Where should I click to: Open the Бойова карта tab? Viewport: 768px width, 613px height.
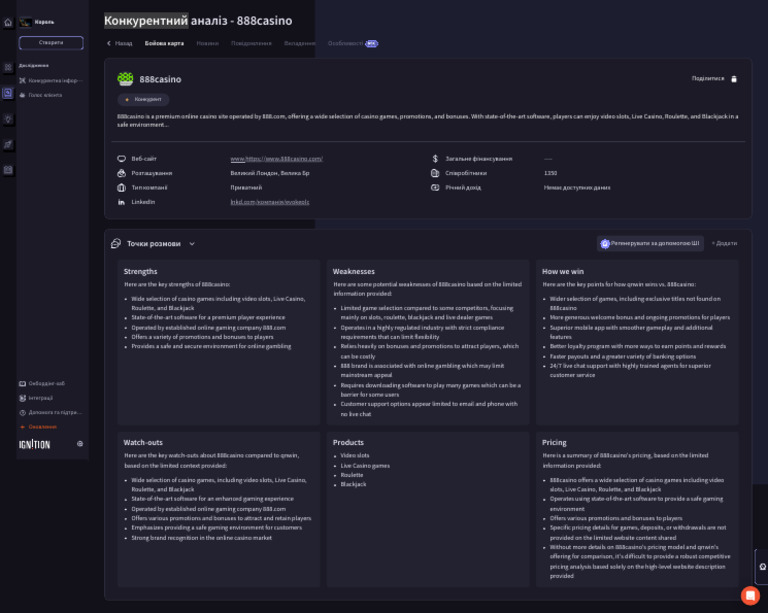point(164,44)
